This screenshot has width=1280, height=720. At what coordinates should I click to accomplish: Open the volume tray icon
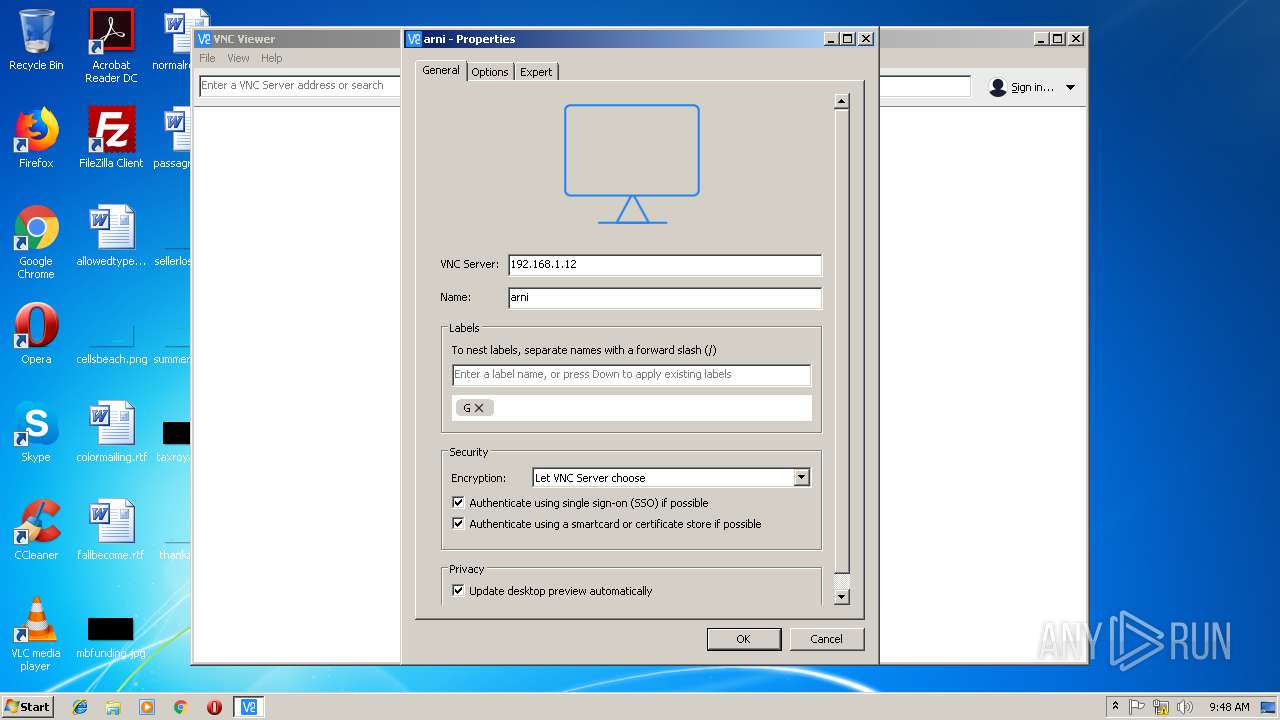pos(1185,707)
